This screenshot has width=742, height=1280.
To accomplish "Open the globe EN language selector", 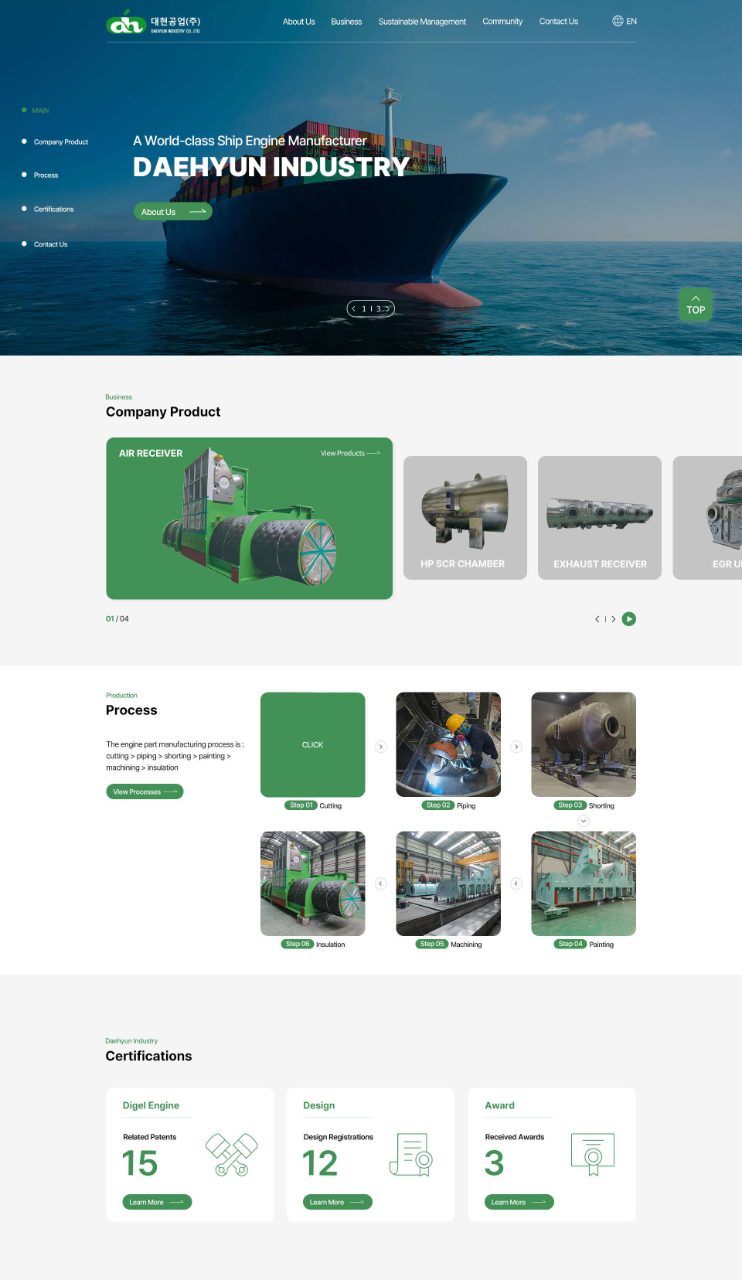I will pos(624,21).
